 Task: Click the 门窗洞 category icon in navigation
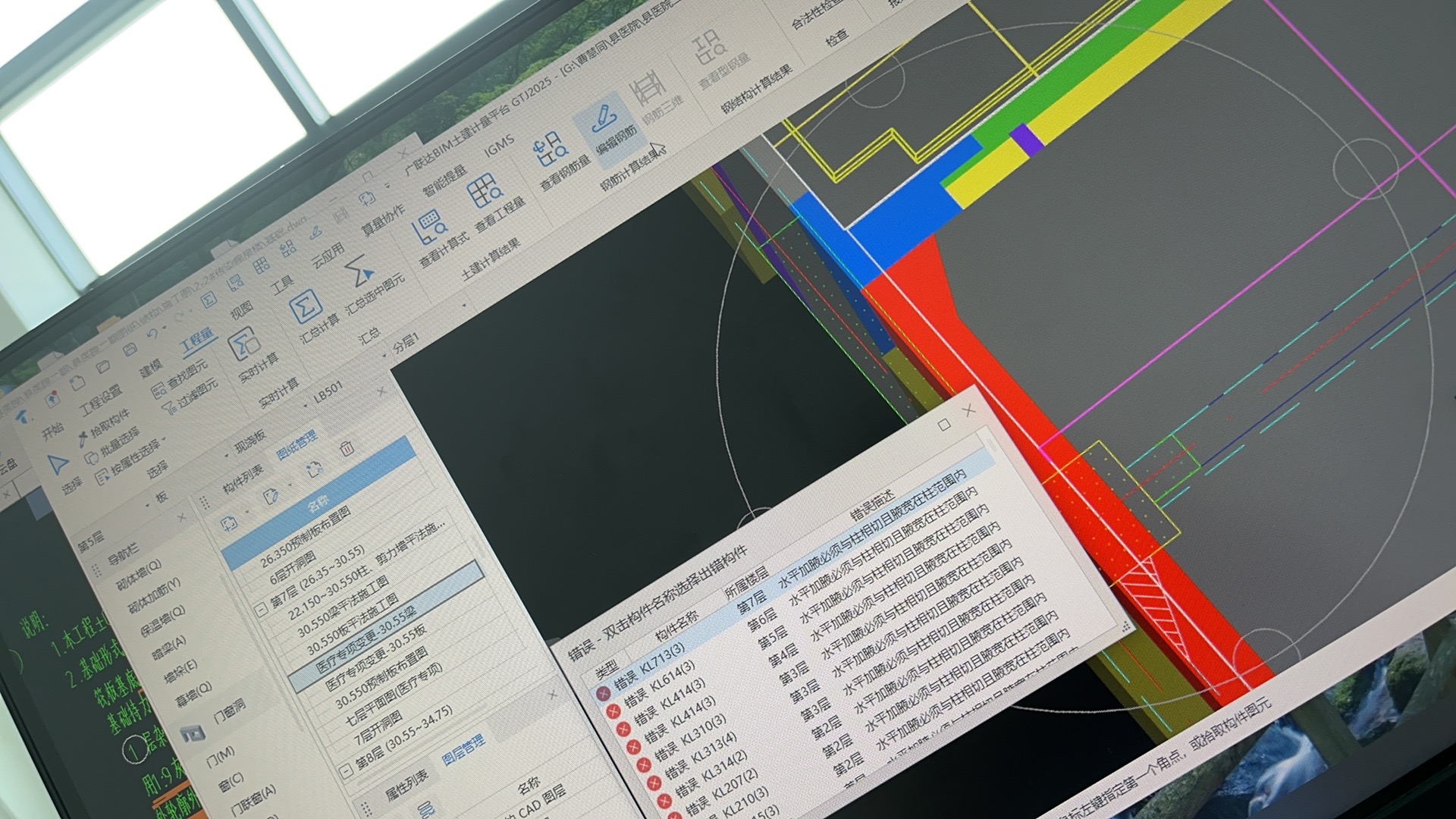tap(193, 734)
